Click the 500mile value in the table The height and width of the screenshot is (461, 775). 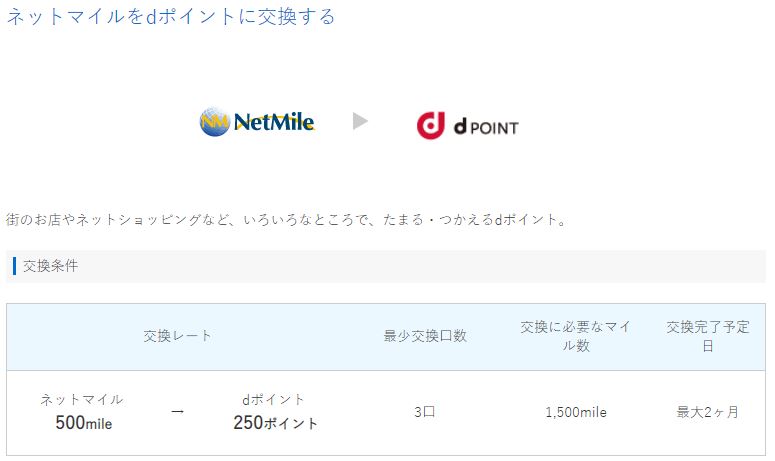[84, 423]
